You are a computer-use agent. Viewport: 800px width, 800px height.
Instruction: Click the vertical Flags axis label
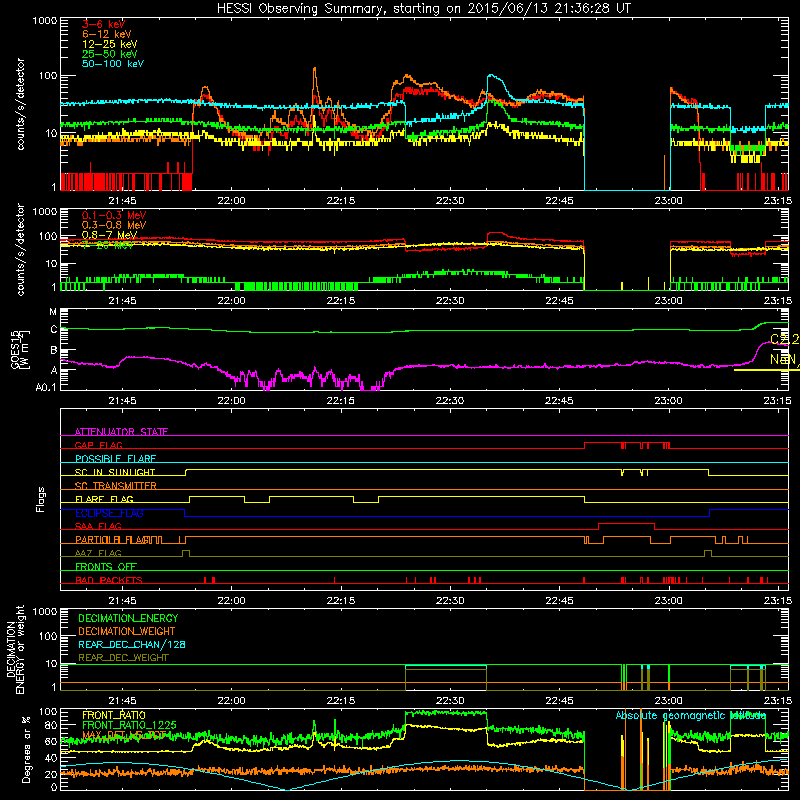[x=41, y=499]
